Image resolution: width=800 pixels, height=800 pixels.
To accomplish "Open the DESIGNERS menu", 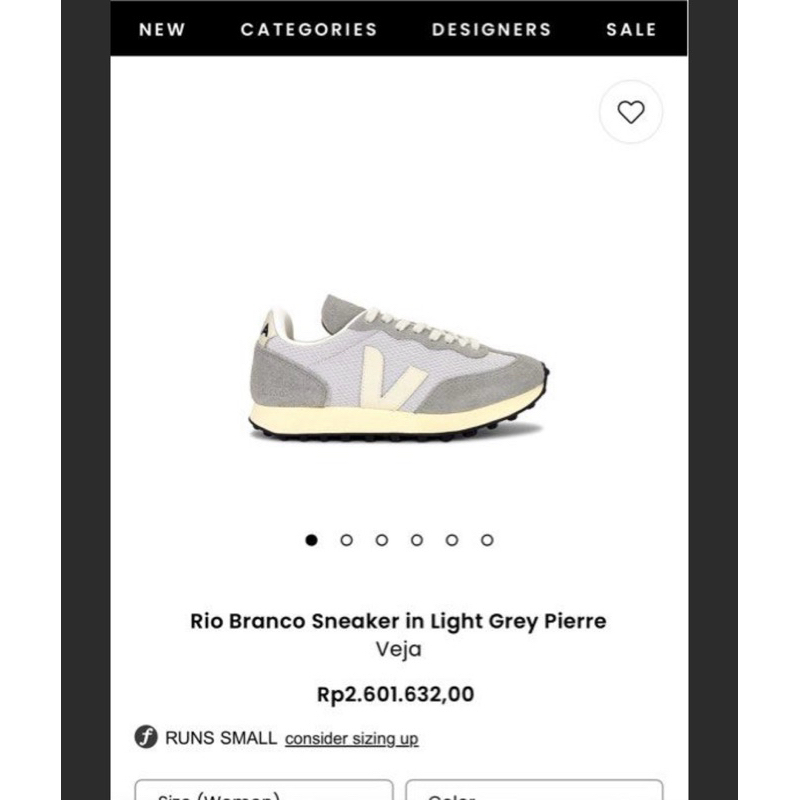I will coord(491,29).
